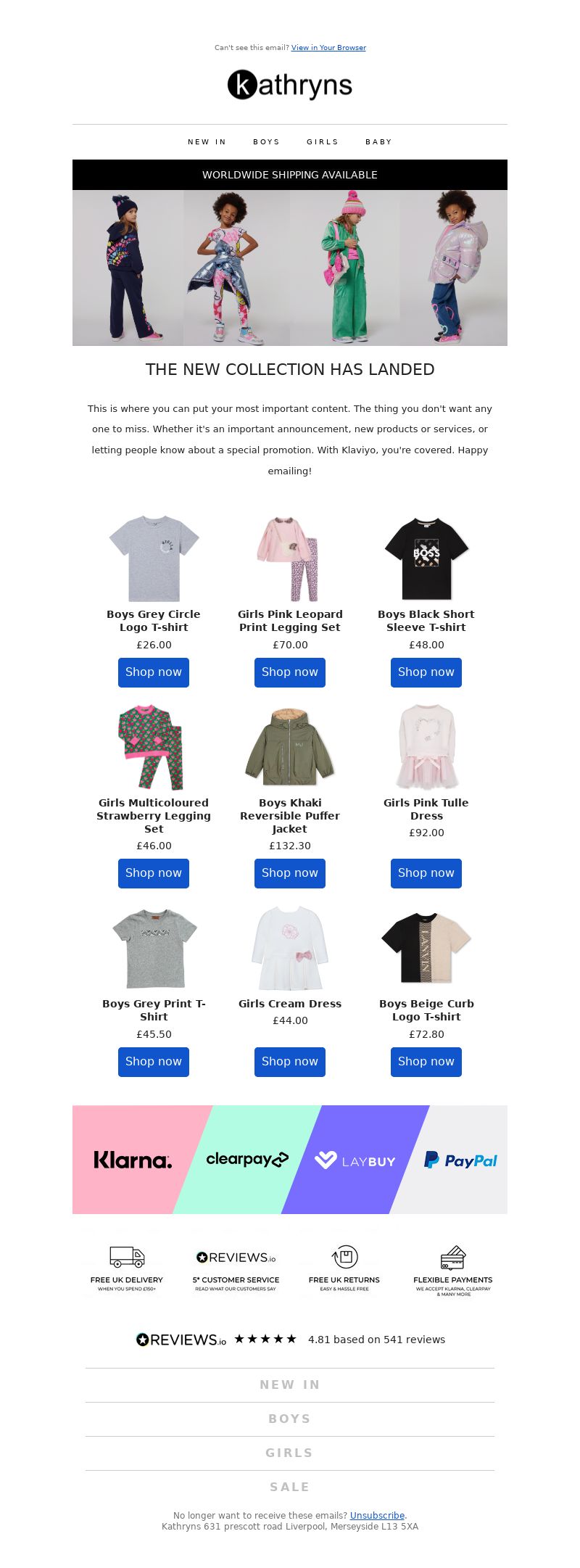The height and width of the screenshot is (1568, 580).
Task: Open the NEW IN top navigation item
Action: tap(207, 142)
